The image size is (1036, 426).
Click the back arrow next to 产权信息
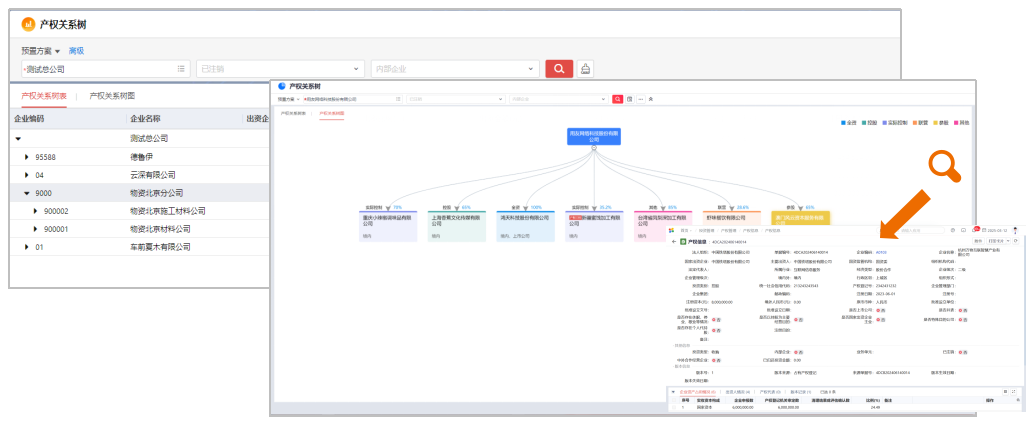674,242
